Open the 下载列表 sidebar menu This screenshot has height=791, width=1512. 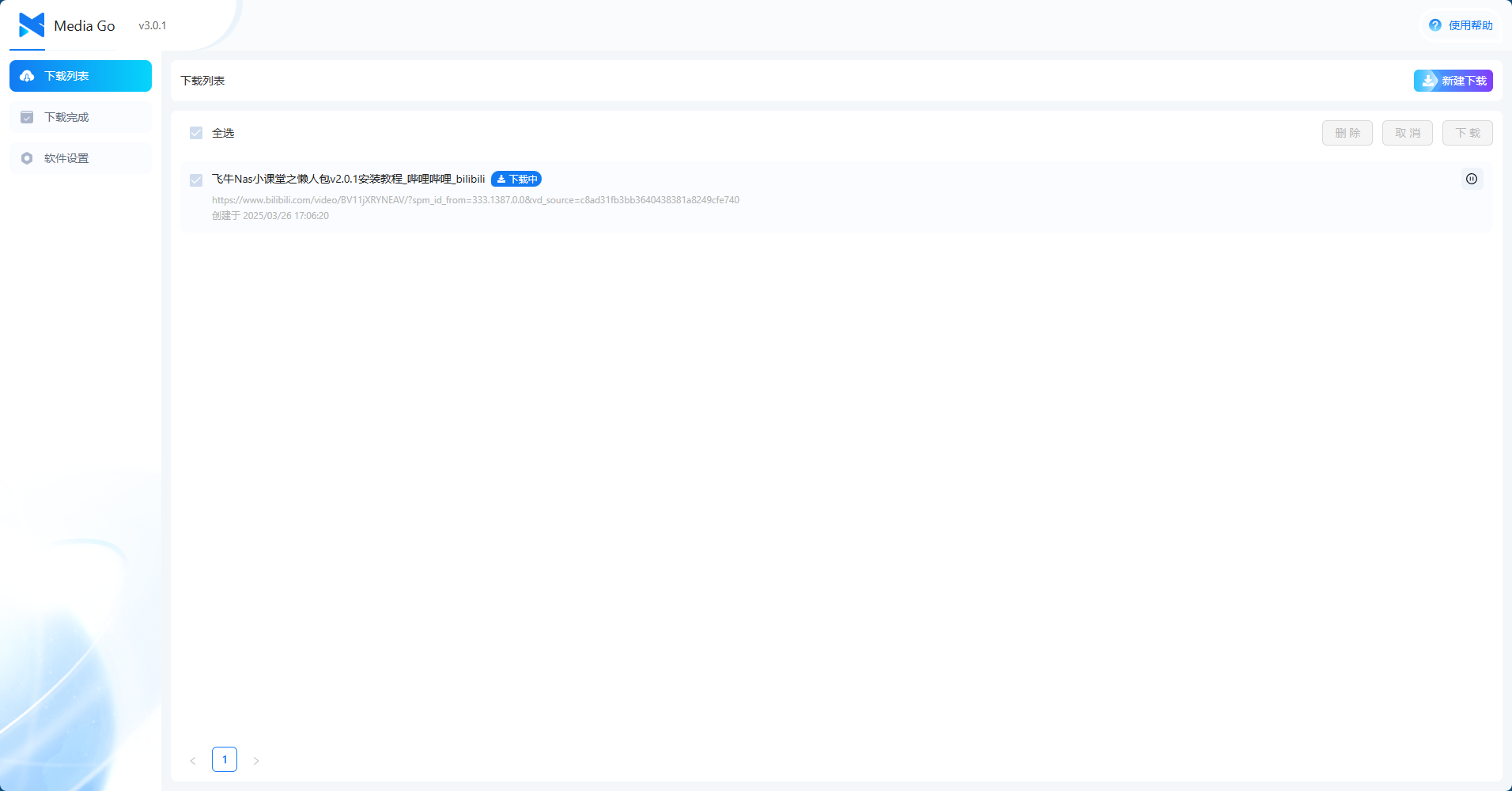[81, 76]
